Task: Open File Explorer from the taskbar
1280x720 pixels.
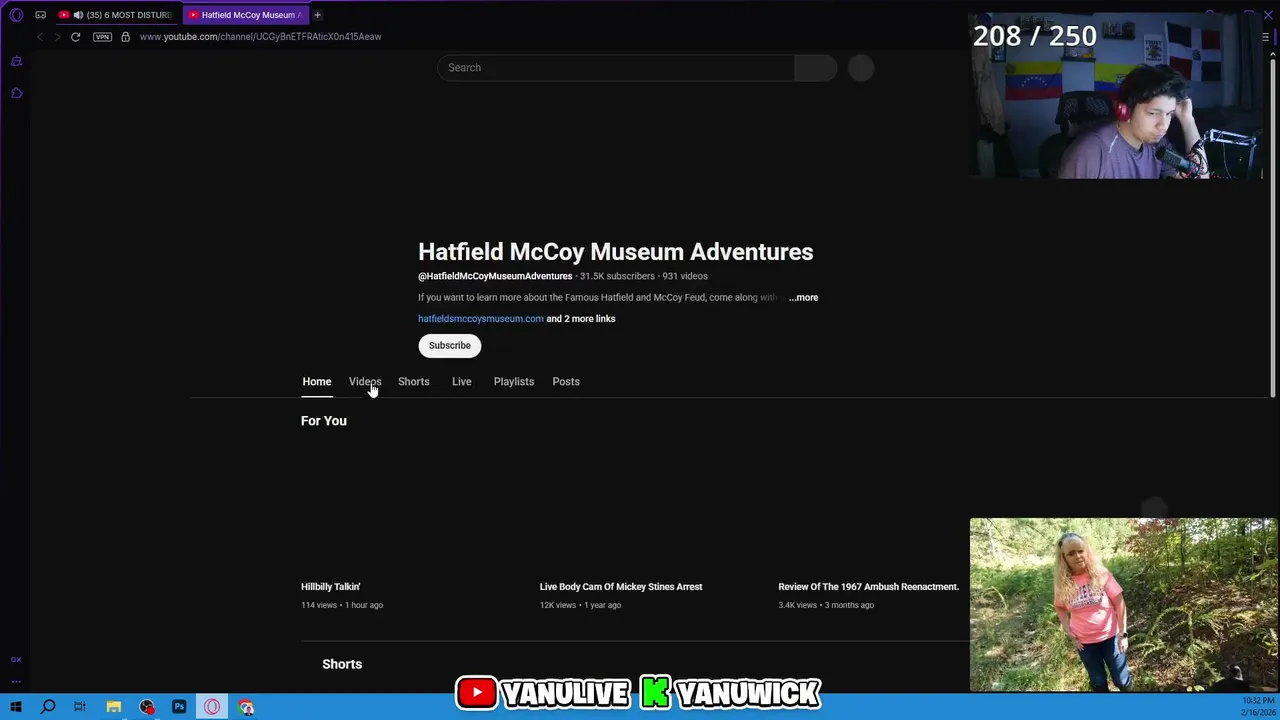Action: (113, 707)
